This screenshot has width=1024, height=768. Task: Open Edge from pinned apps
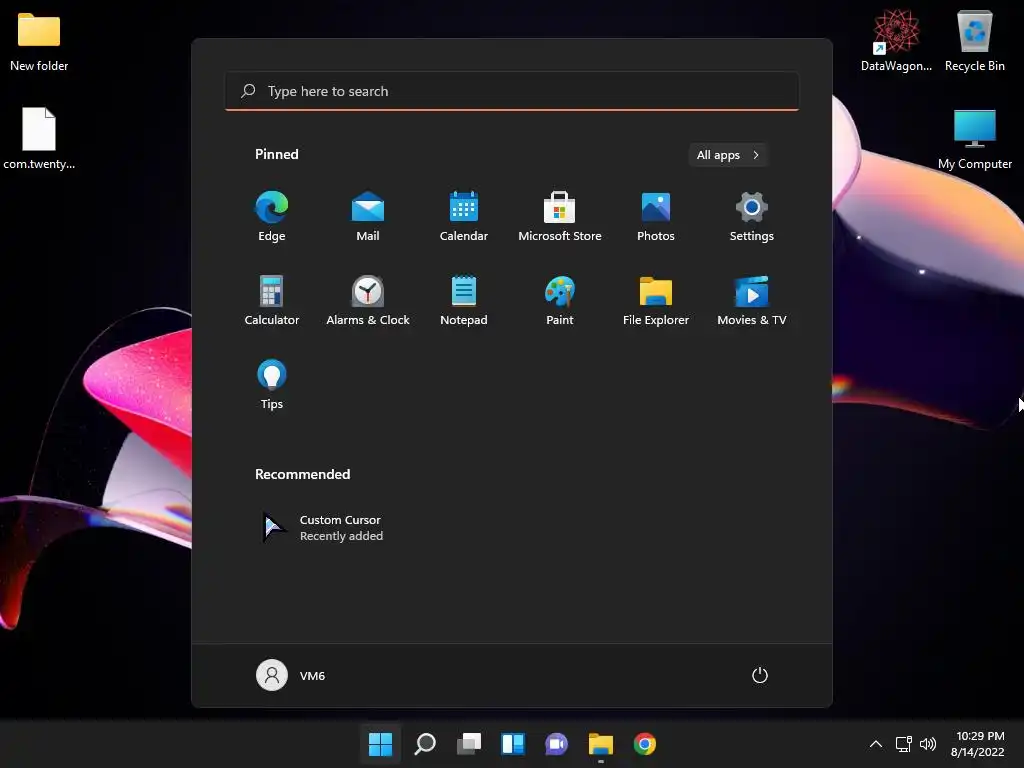click(272, 216)
